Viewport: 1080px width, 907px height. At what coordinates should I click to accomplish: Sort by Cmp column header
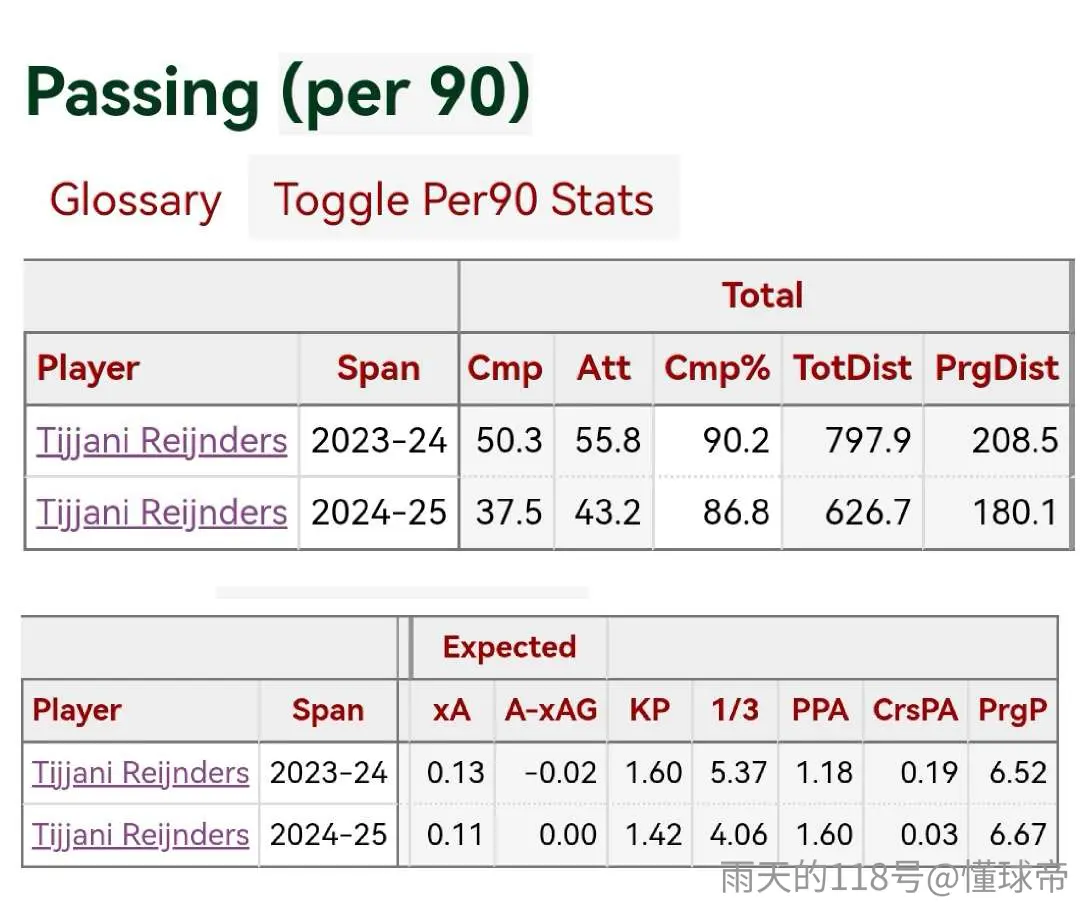tap(505, 368)
